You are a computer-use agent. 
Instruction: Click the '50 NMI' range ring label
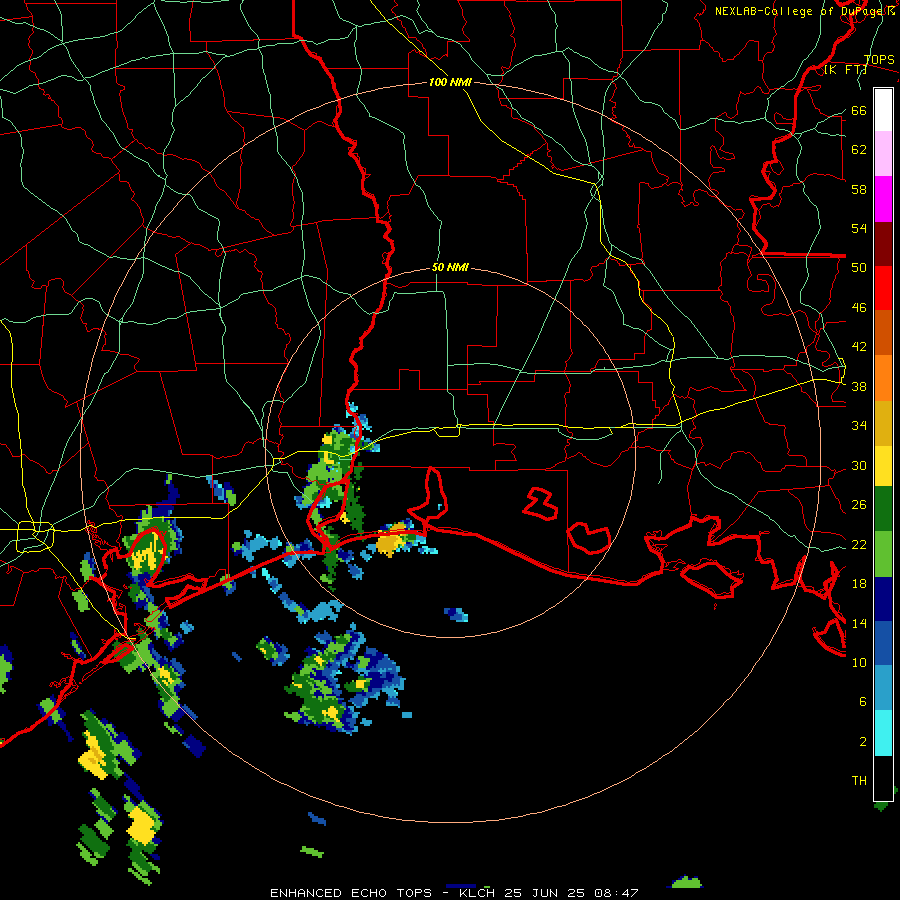[450, 267]
